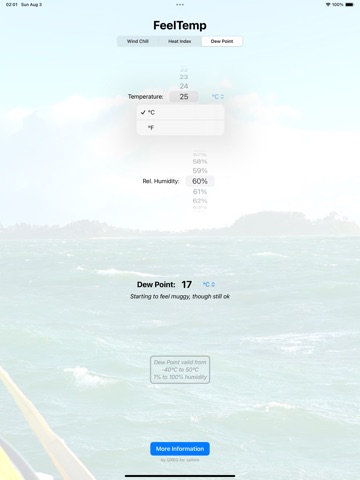The image size is (360, 480).
Task: Open the temperature unit °C dropdown
Action: click(218, 97)
